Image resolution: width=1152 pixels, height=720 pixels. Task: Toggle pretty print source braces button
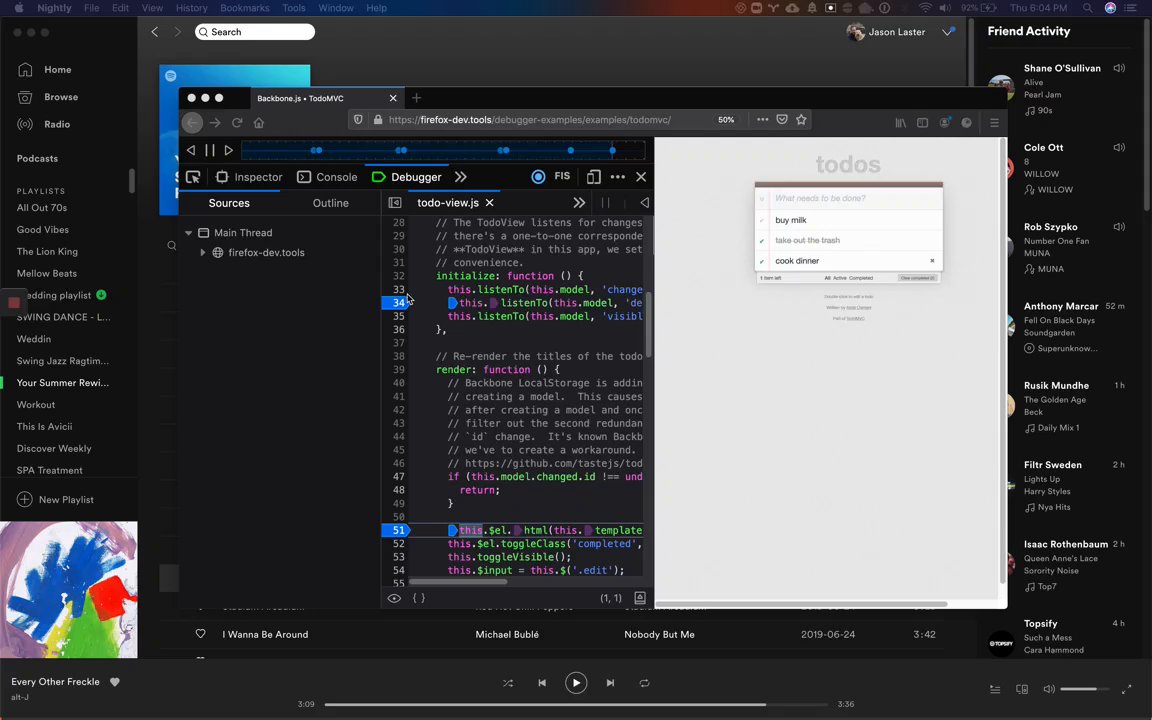coord(419,598)
